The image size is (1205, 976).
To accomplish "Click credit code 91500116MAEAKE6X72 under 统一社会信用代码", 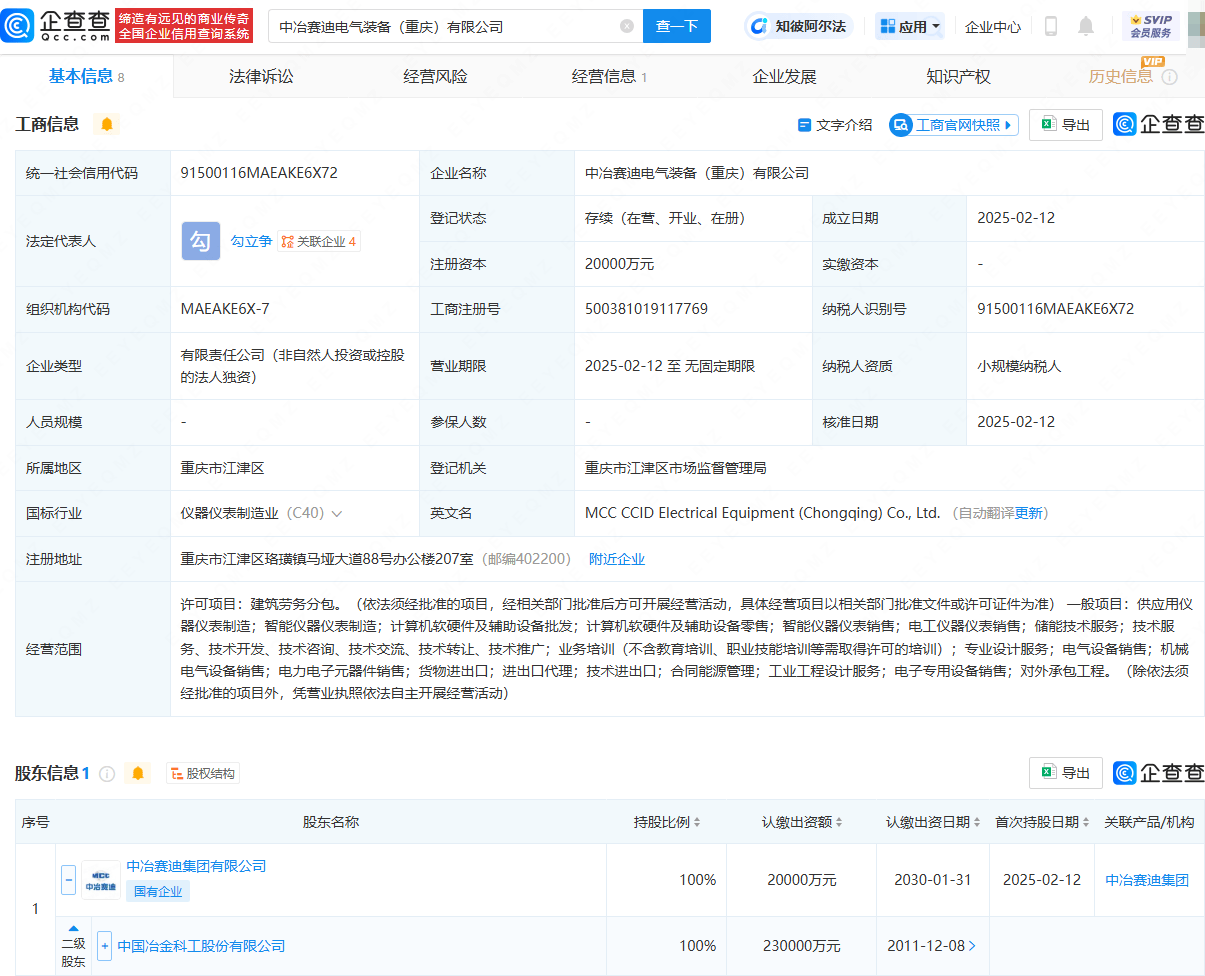I will click(x=259, y=173).
